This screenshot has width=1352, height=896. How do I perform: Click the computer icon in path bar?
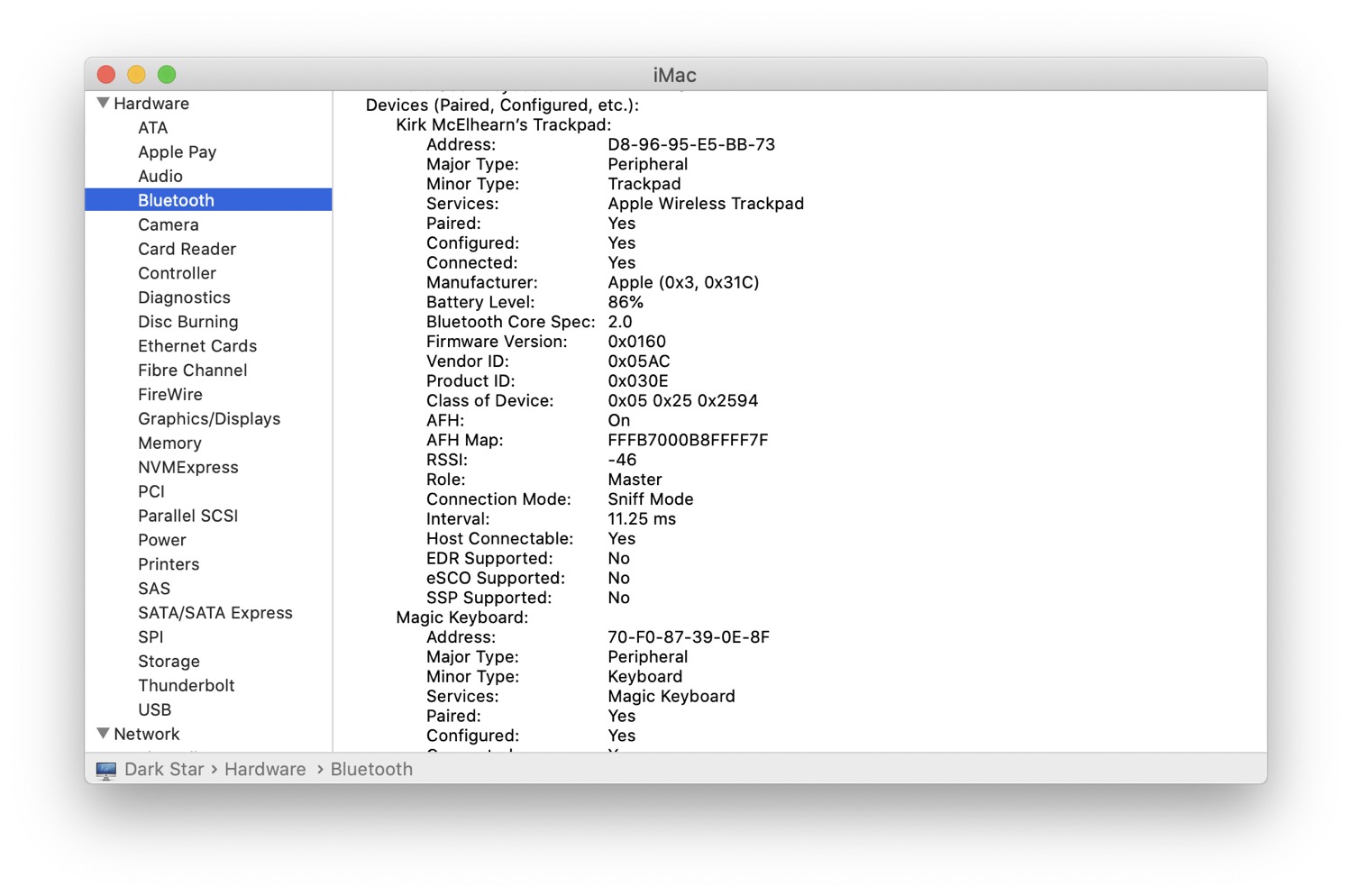tap(105, 770)
